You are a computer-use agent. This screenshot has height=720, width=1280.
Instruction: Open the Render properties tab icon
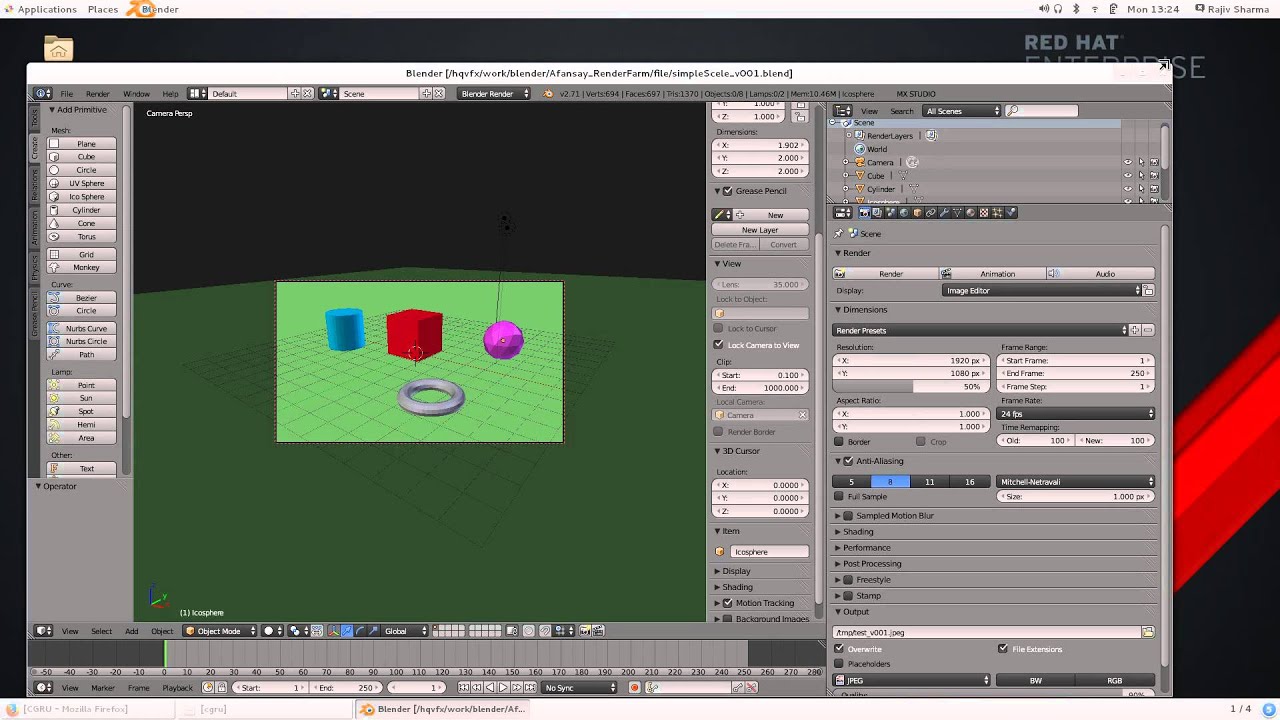coord(864,212)
